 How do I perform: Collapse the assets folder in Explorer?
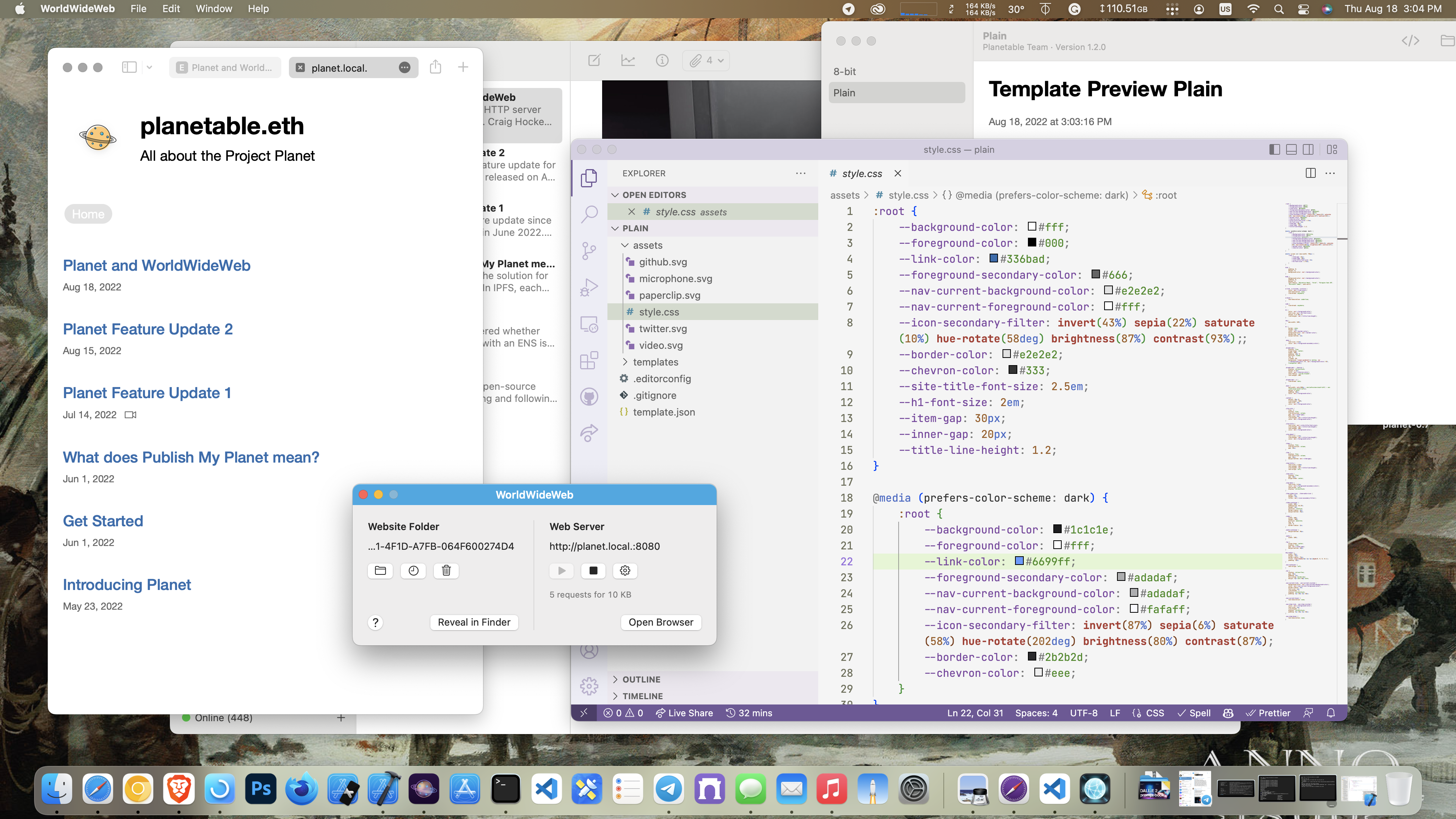(625, 245)
